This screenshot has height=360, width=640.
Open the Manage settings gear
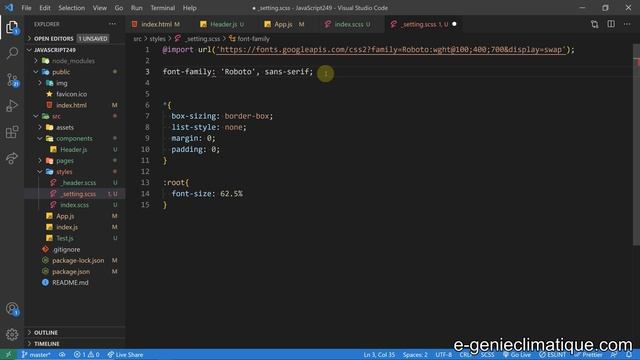tap(12, 335)
